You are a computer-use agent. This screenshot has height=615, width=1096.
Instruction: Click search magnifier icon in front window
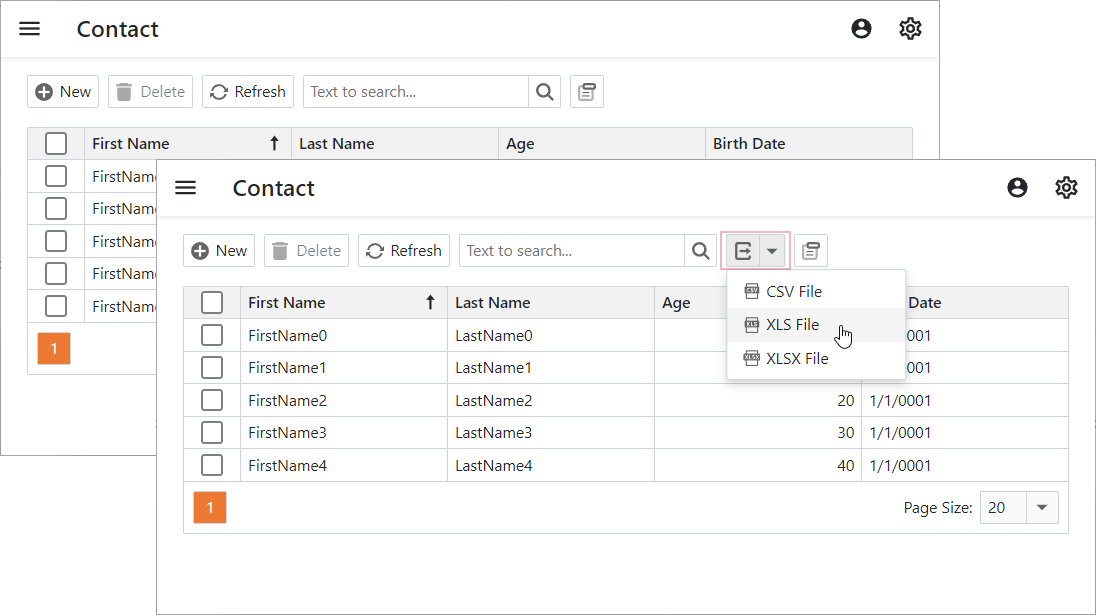[700, 251]
